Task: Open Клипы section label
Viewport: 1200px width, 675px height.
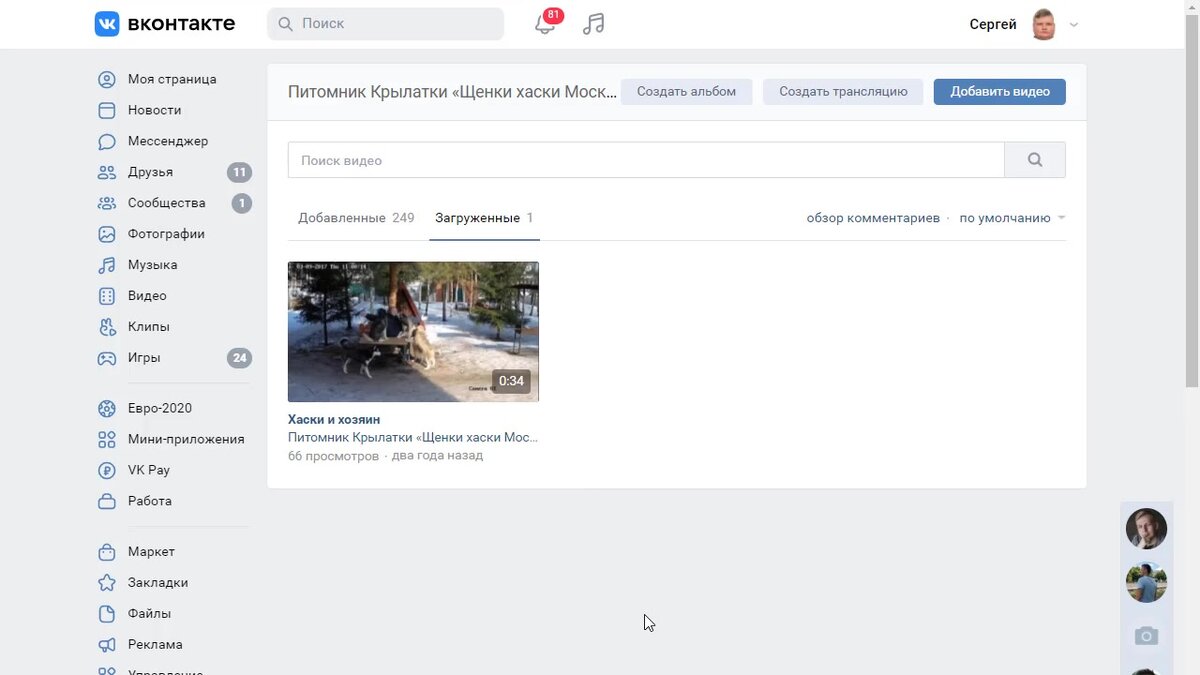Action: (149, 327)
